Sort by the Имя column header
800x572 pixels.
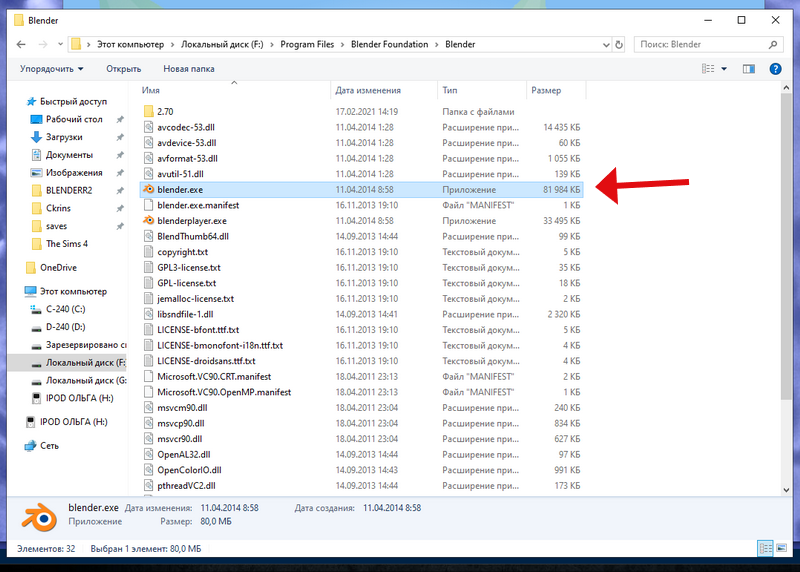click(x=235, y=90)
